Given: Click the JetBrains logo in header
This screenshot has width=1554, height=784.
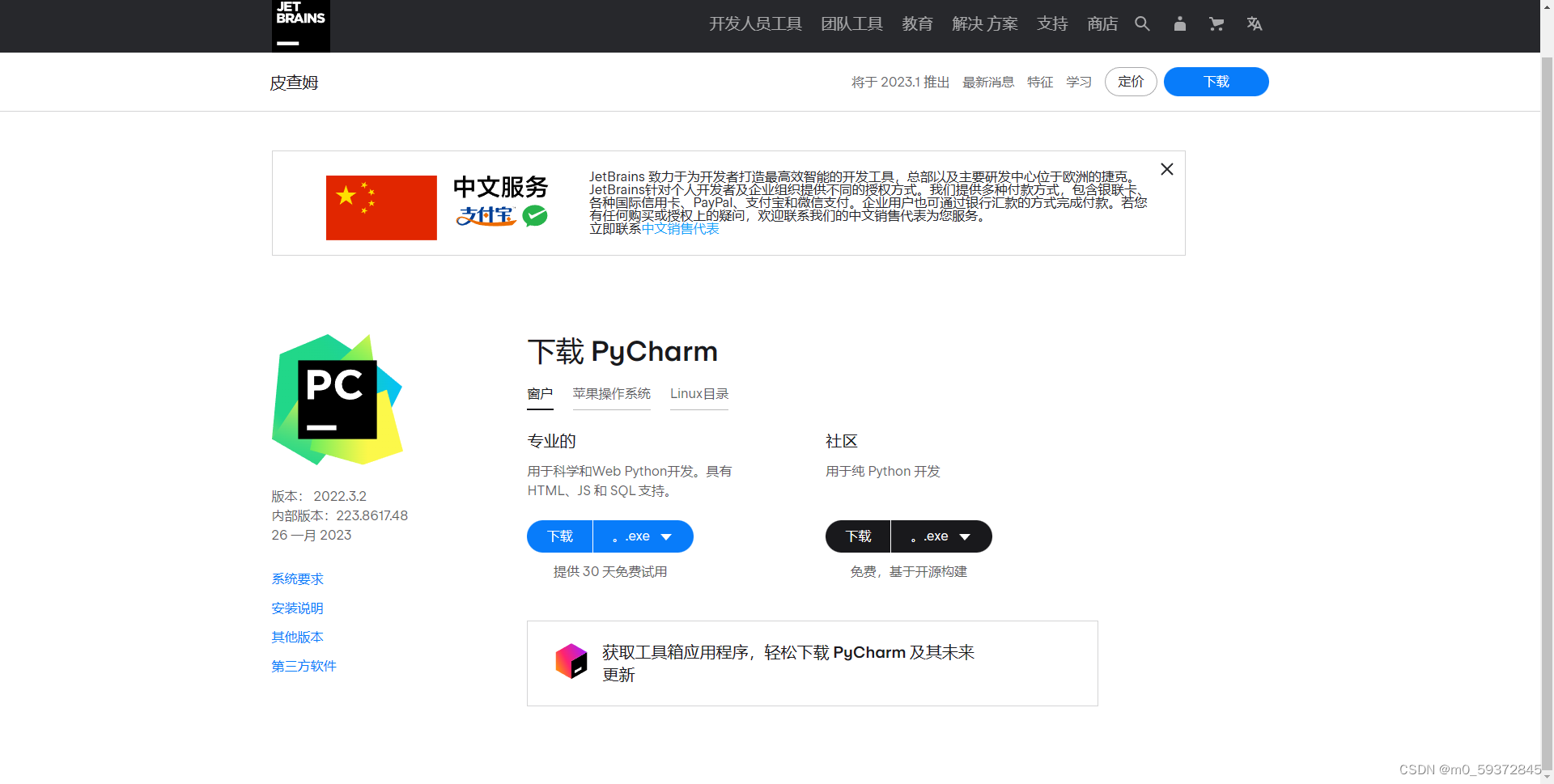Looking at the screenshot, I should (x=300, y=25).
